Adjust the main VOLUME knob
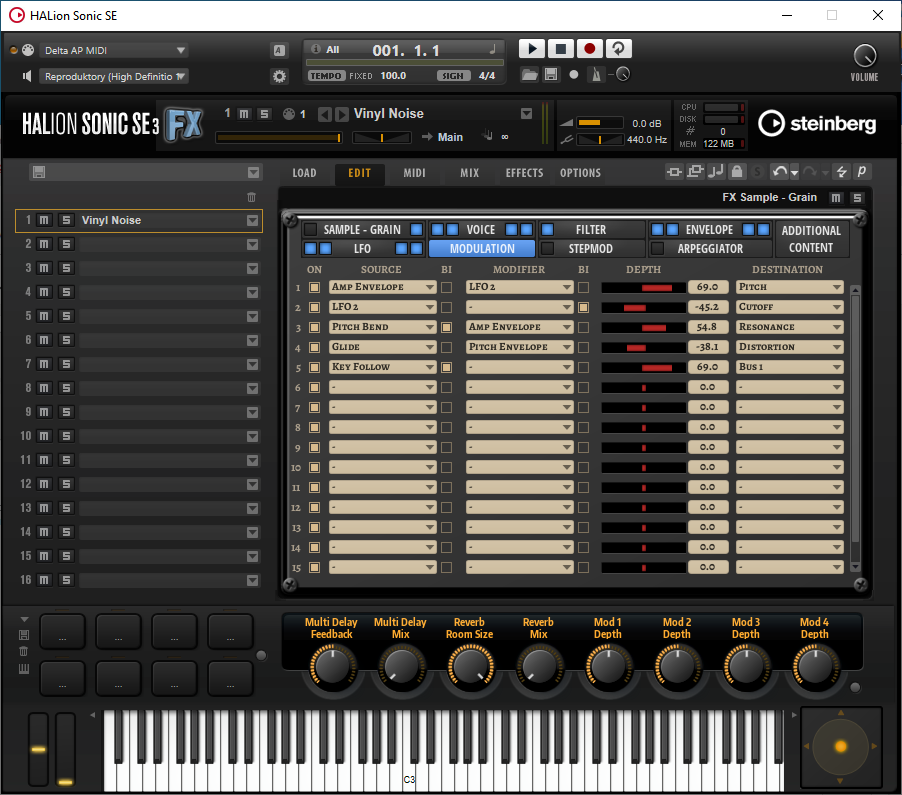This screenshot has height=795, width=902. (x=865, y=56)
